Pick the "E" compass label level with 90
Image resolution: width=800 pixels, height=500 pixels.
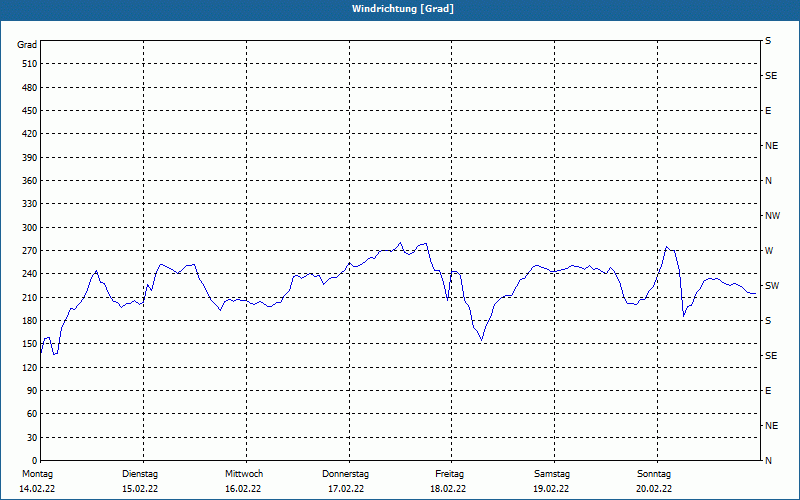768,391
